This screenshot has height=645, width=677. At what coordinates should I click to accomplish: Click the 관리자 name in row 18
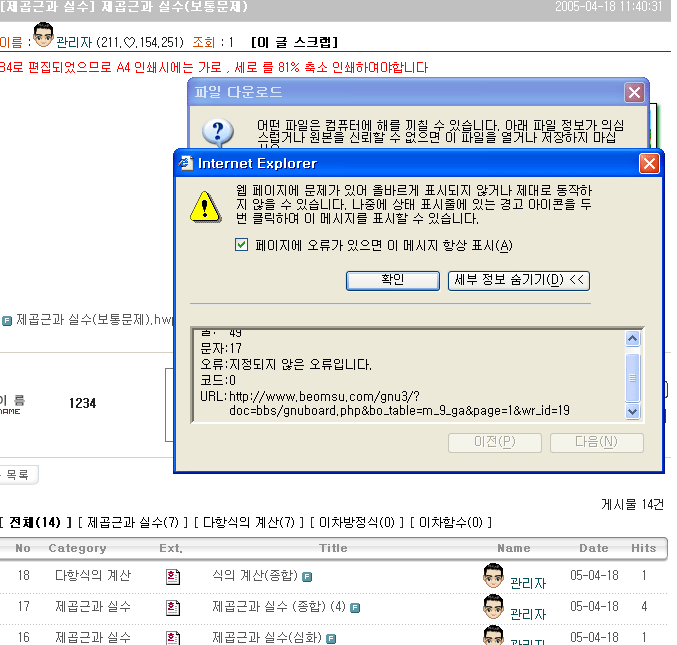tap(528, 583)
